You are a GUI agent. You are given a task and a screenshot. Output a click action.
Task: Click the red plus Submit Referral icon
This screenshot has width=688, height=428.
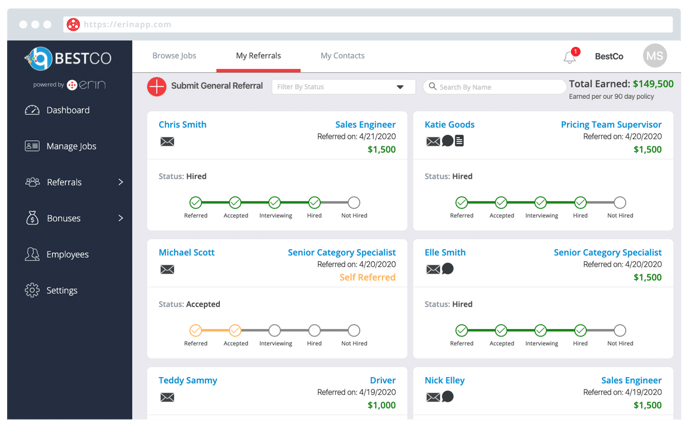[156, 86]
